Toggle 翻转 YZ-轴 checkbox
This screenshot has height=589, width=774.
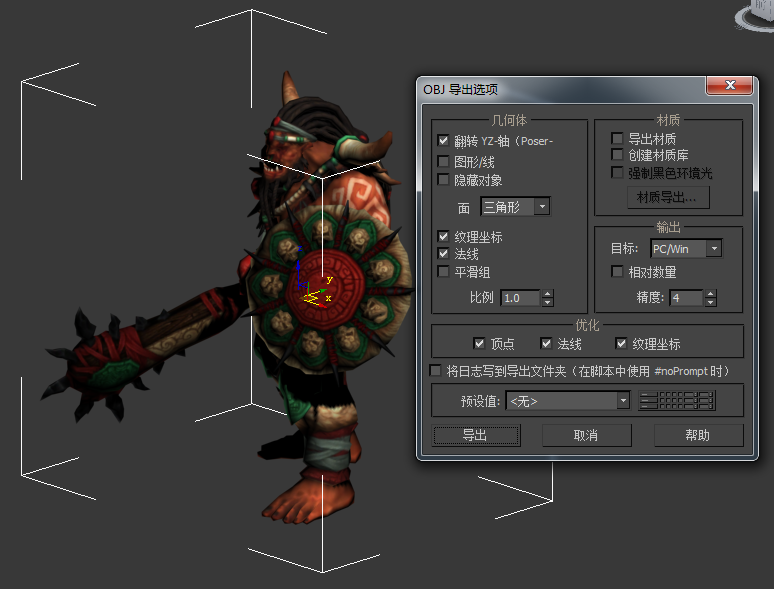(x=443, y=141)
